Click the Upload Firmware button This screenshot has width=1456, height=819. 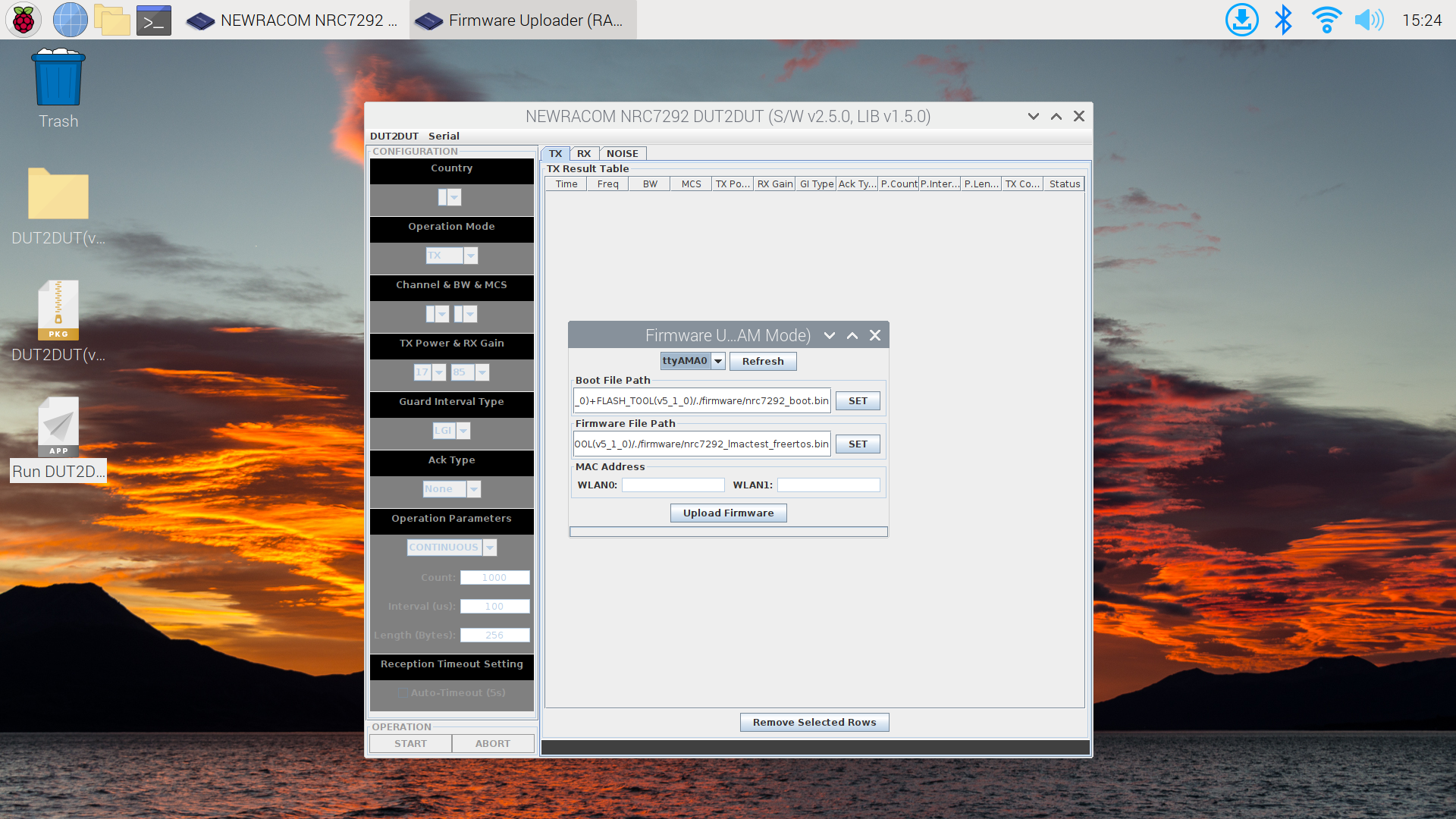pos(728,513)
